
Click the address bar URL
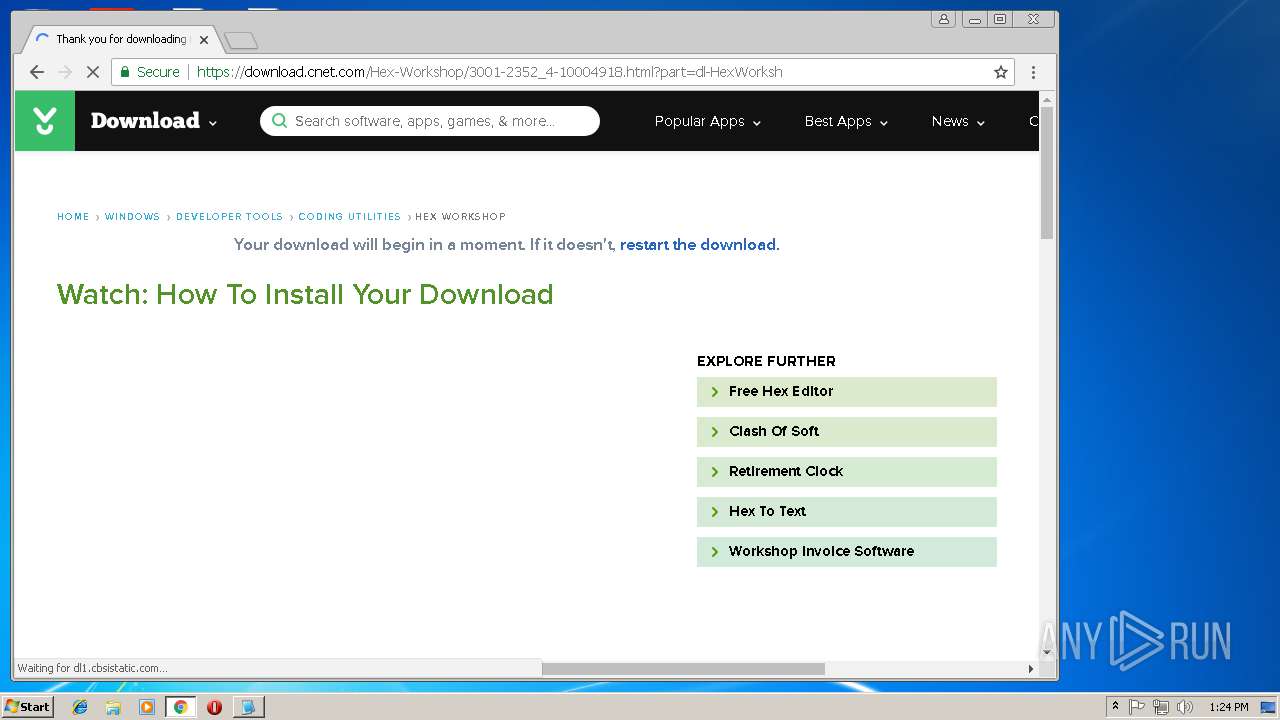pos(490,72)
